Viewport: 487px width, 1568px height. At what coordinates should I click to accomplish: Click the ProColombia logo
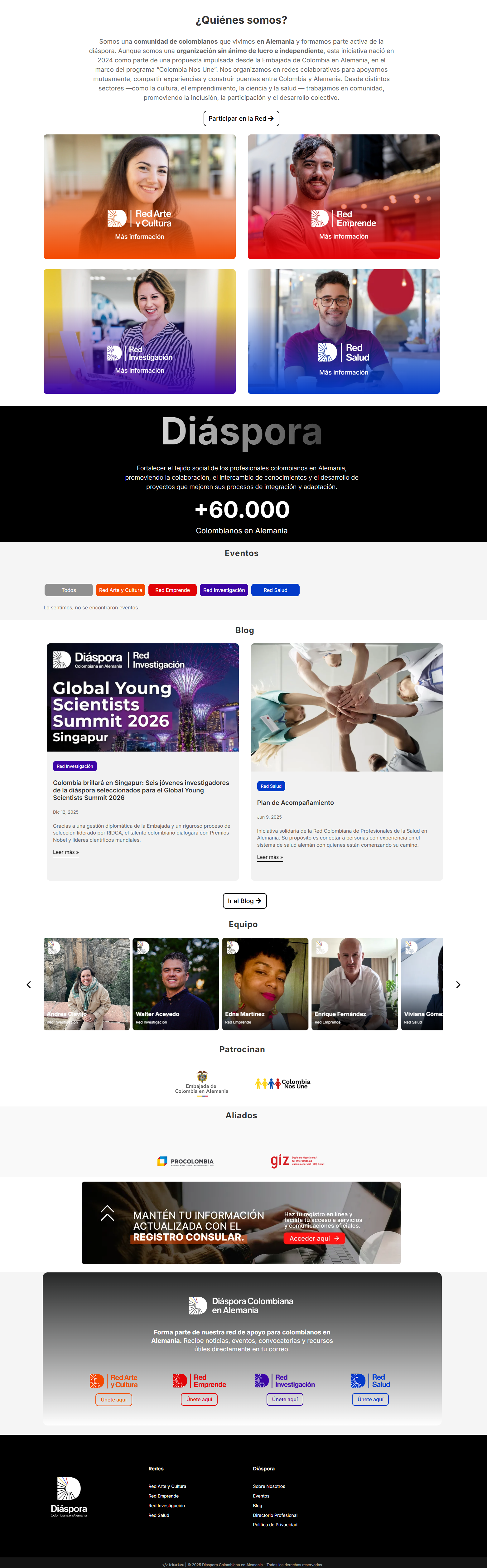[x=186, y=1161]
